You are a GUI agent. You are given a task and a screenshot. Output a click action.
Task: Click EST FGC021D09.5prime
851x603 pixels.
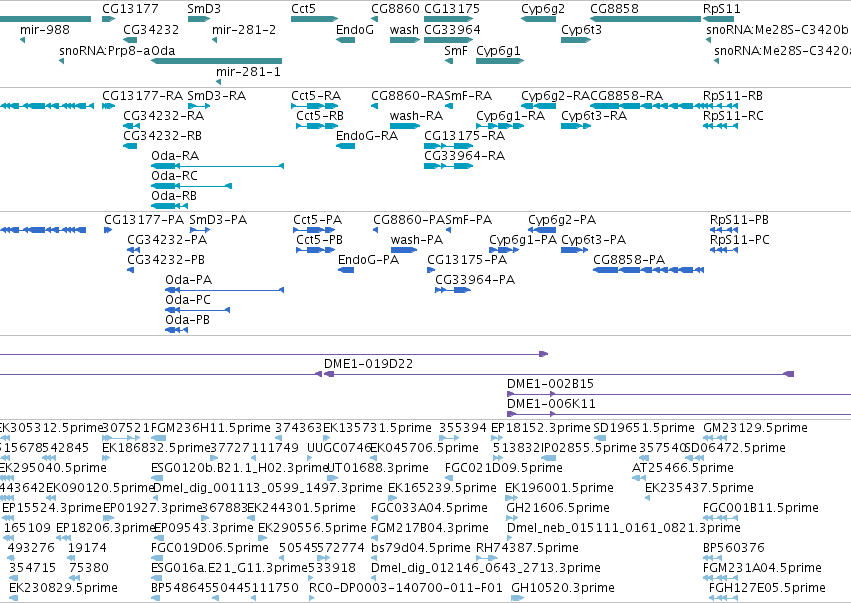(504, 468)
